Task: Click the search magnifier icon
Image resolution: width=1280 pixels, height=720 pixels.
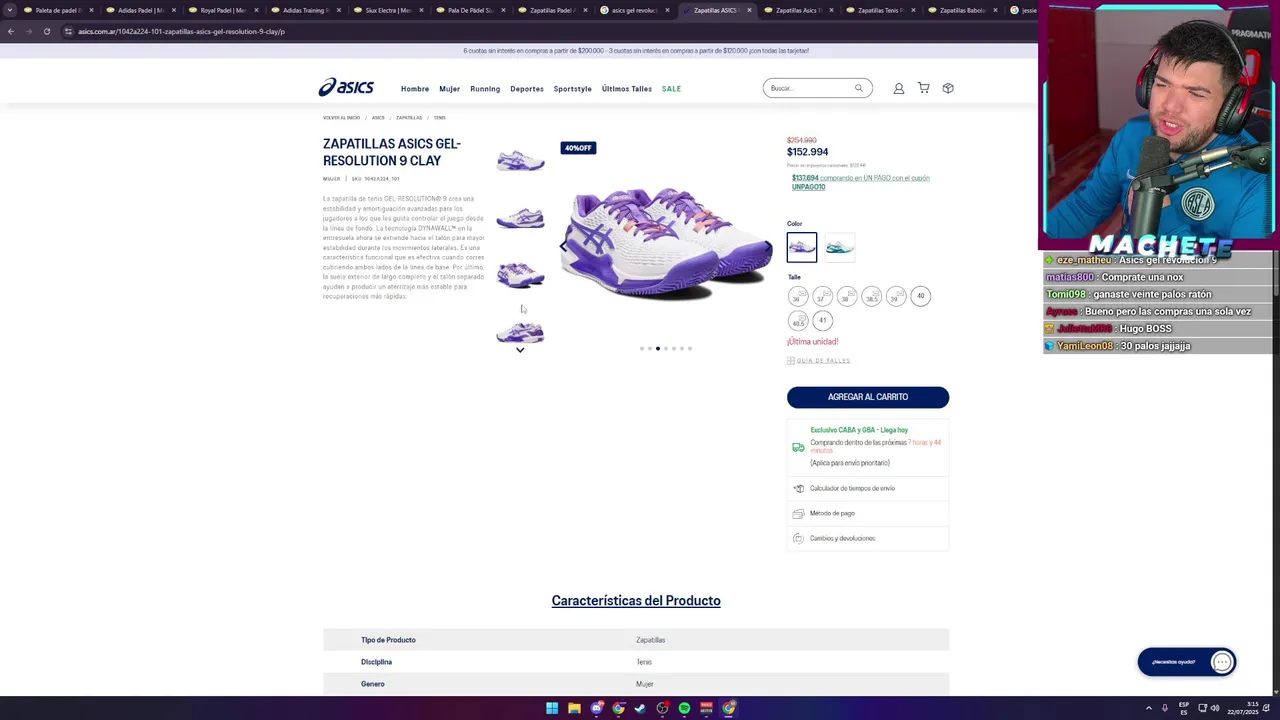Action: pyautogui.click(x=858, y=88)
